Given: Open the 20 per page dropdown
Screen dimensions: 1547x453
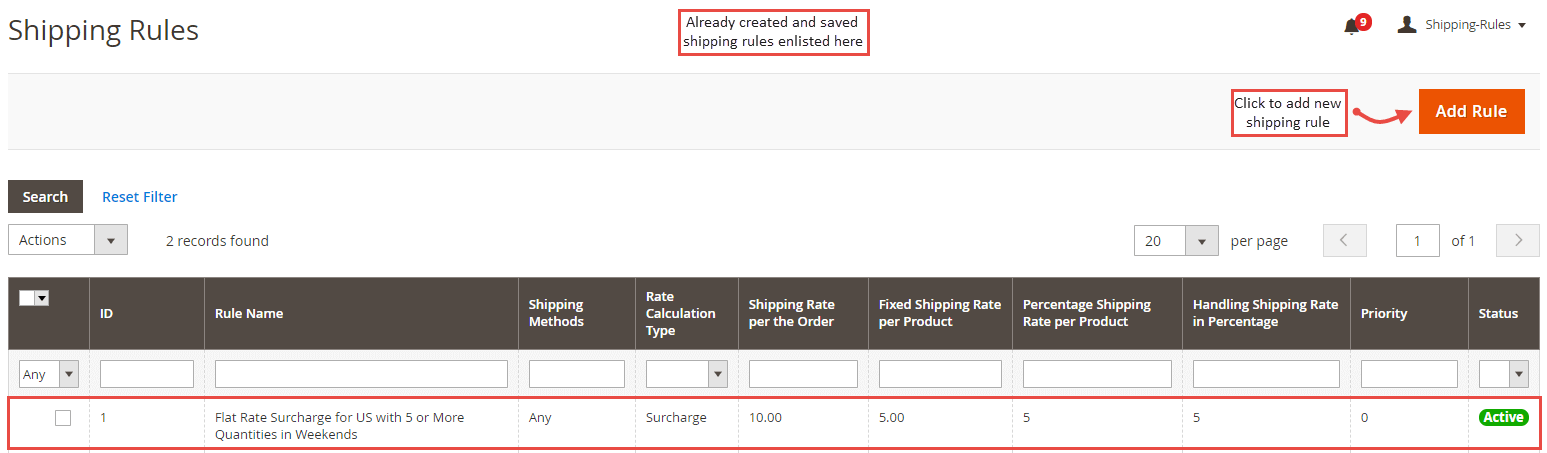Looking at the screenshot, I should coord(1176,240).
